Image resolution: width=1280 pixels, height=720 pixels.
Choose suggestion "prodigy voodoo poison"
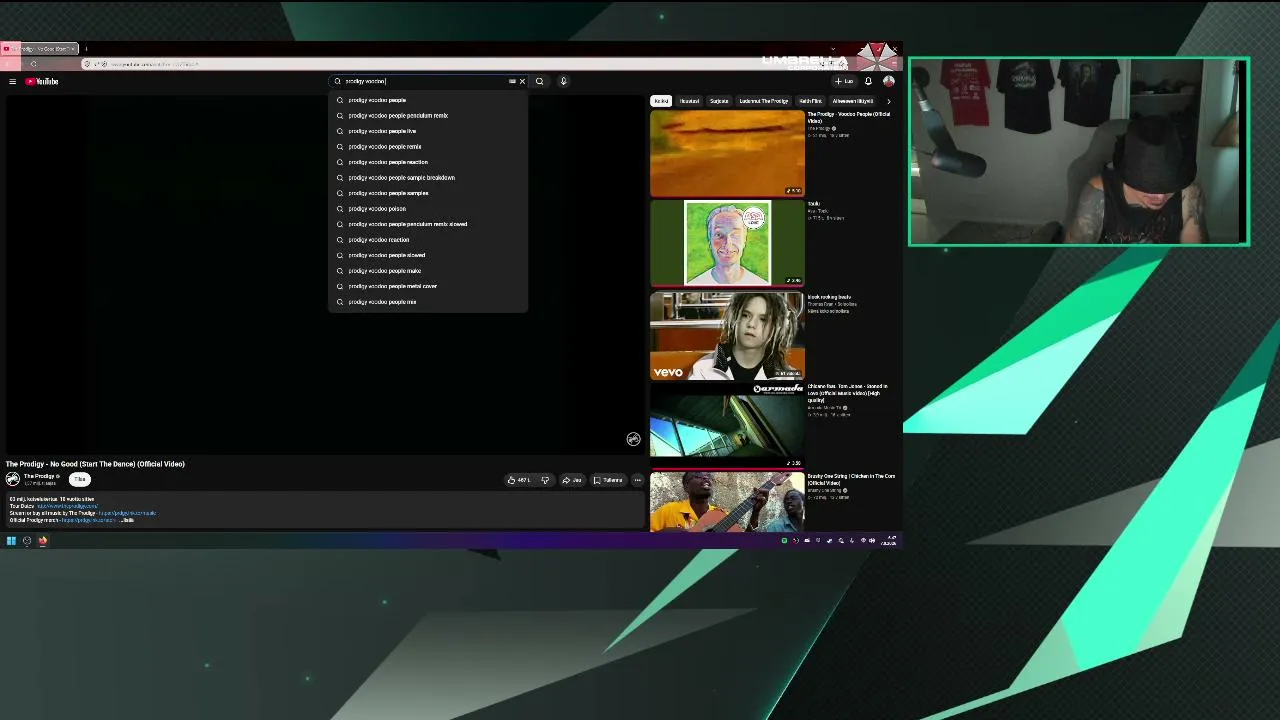(428, 208)
